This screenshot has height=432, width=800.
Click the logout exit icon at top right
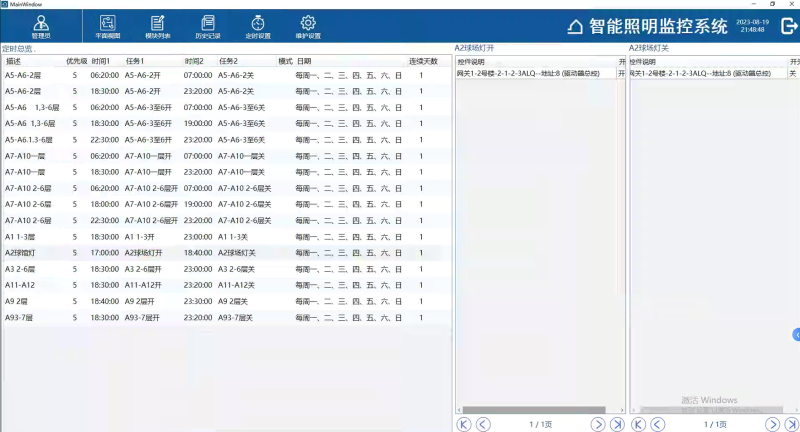pos(786,26)
